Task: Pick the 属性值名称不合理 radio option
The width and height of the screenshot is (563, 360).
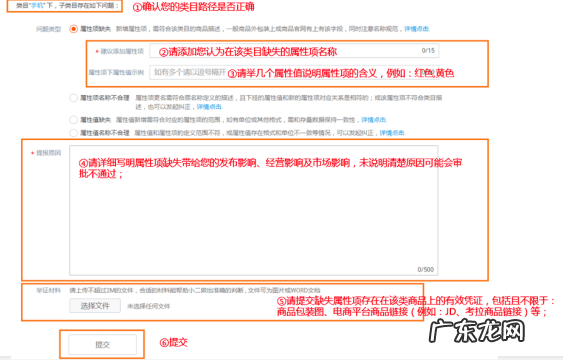Action: click(x=73, y=133)
